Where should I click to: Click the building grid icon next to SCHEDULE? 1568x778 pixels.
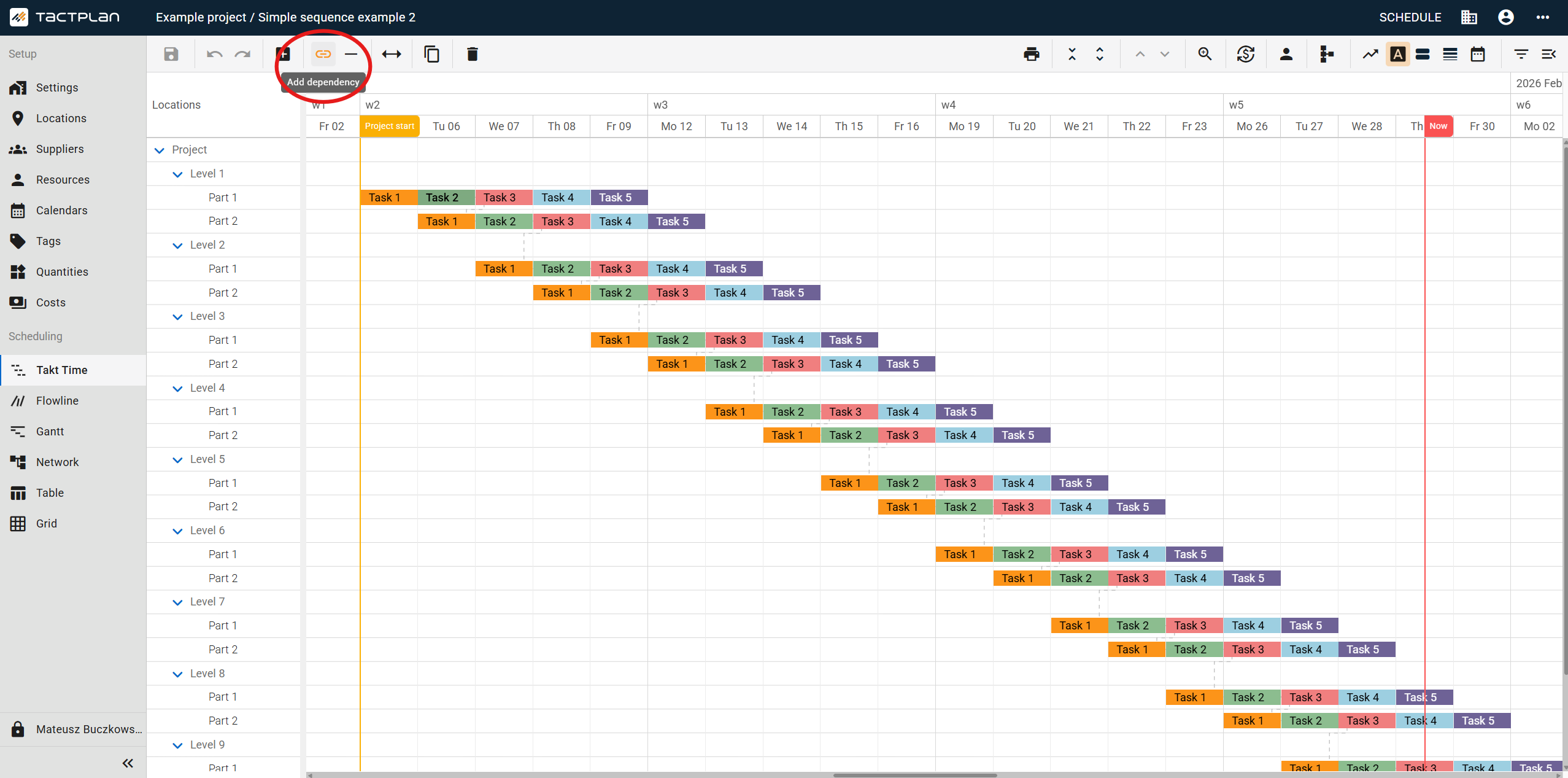(x=1469, y=17)
